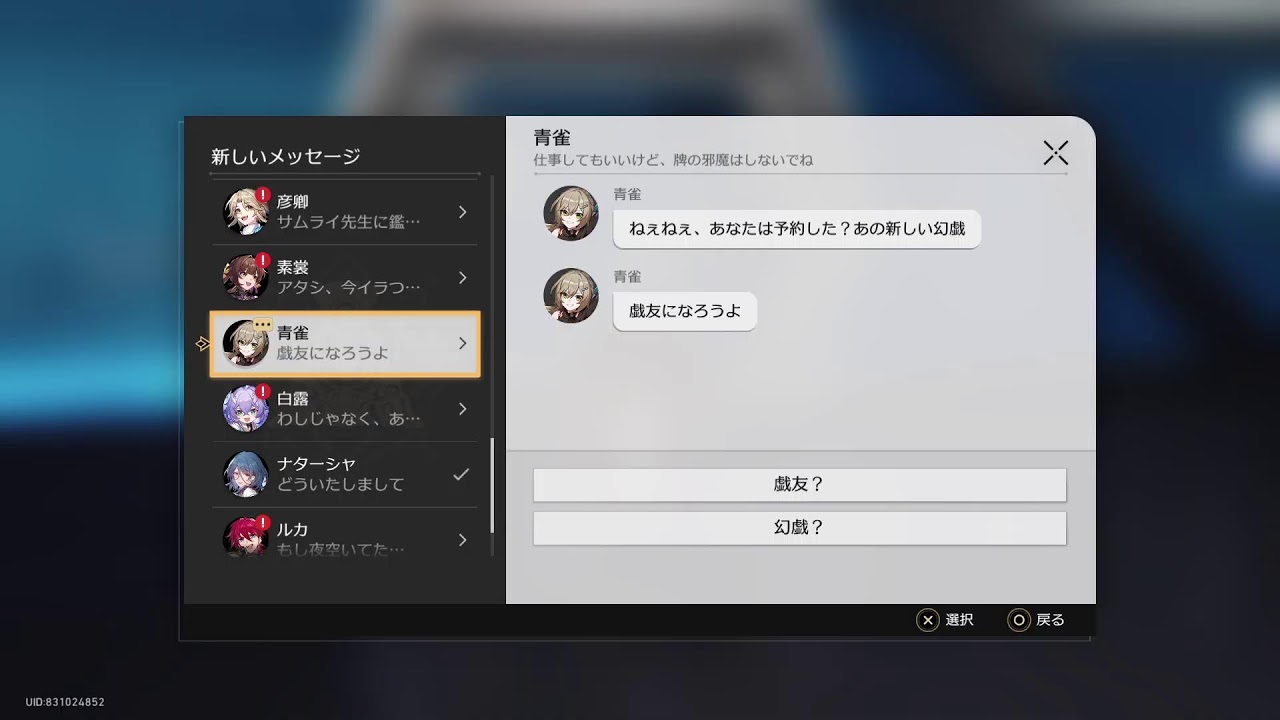Choose reply option 戯友？

tap(800, 485)
